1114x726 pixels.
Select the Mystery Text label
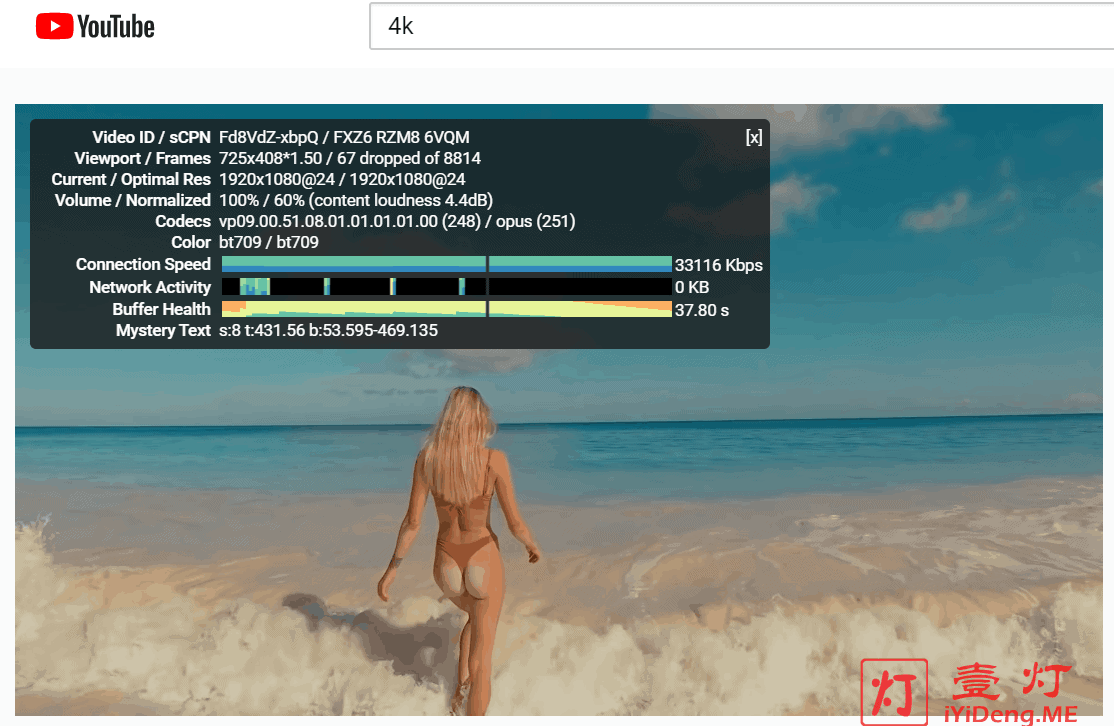pos(163,330)
